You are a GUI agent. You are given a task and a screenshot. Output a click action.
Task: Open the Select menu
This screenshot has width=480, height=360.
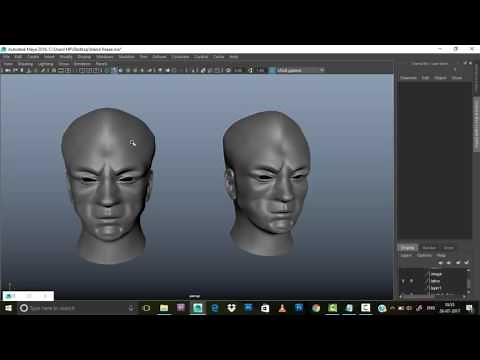coord(49,57)
